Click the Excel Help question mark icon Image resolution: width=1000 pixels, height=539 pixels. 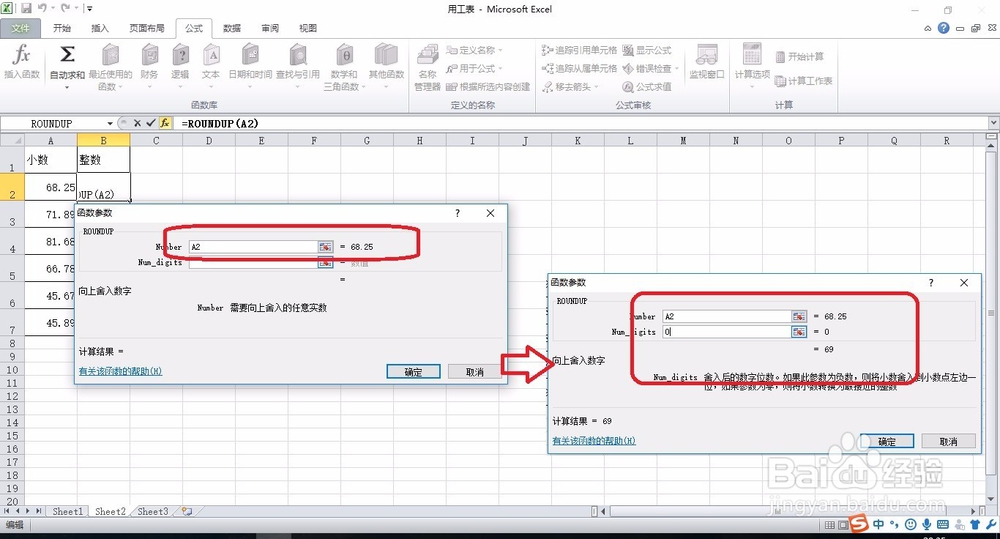(x=943, y=28)
